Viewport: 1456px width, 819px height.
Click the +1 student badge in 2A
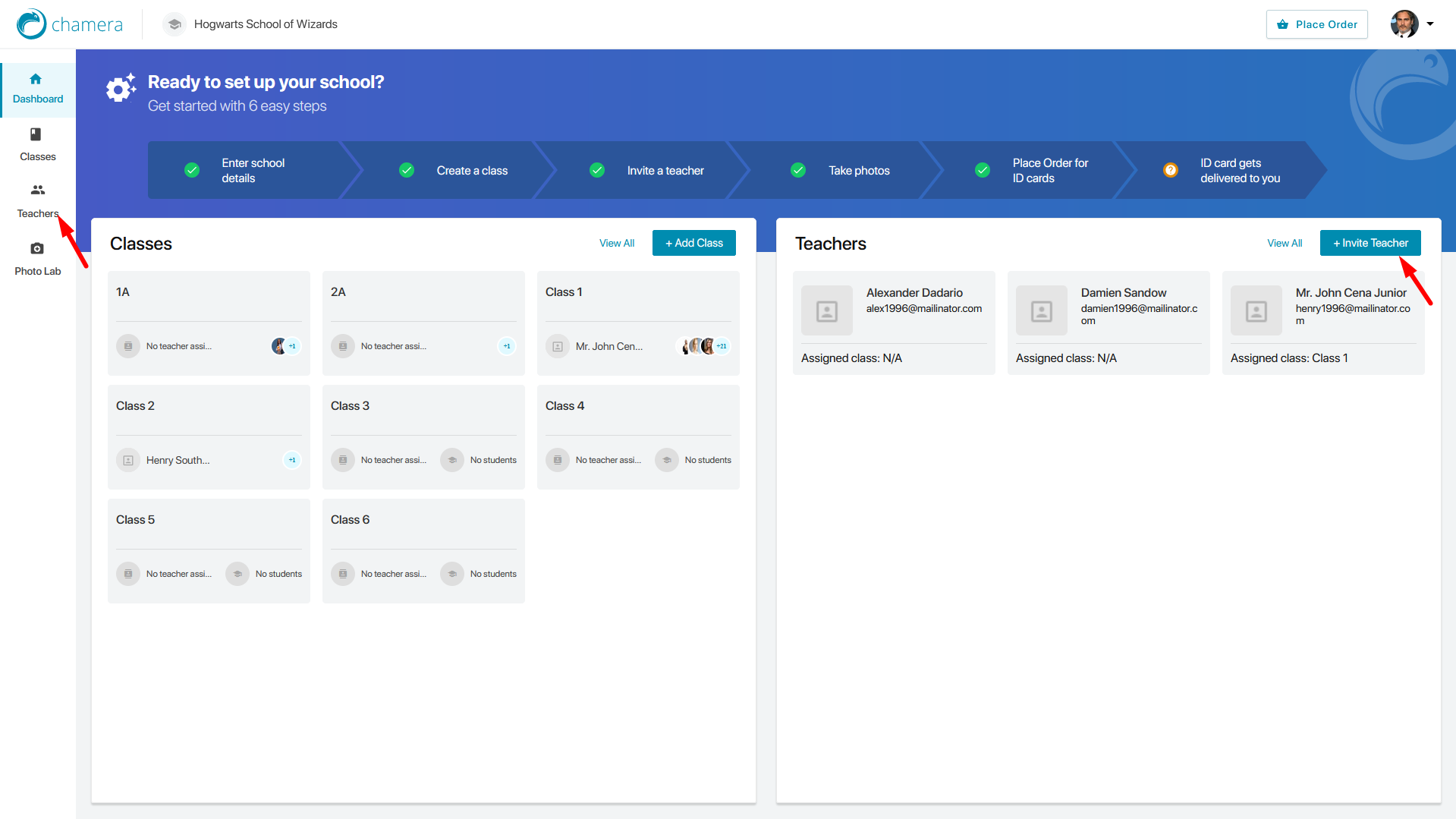coord(507,346)
